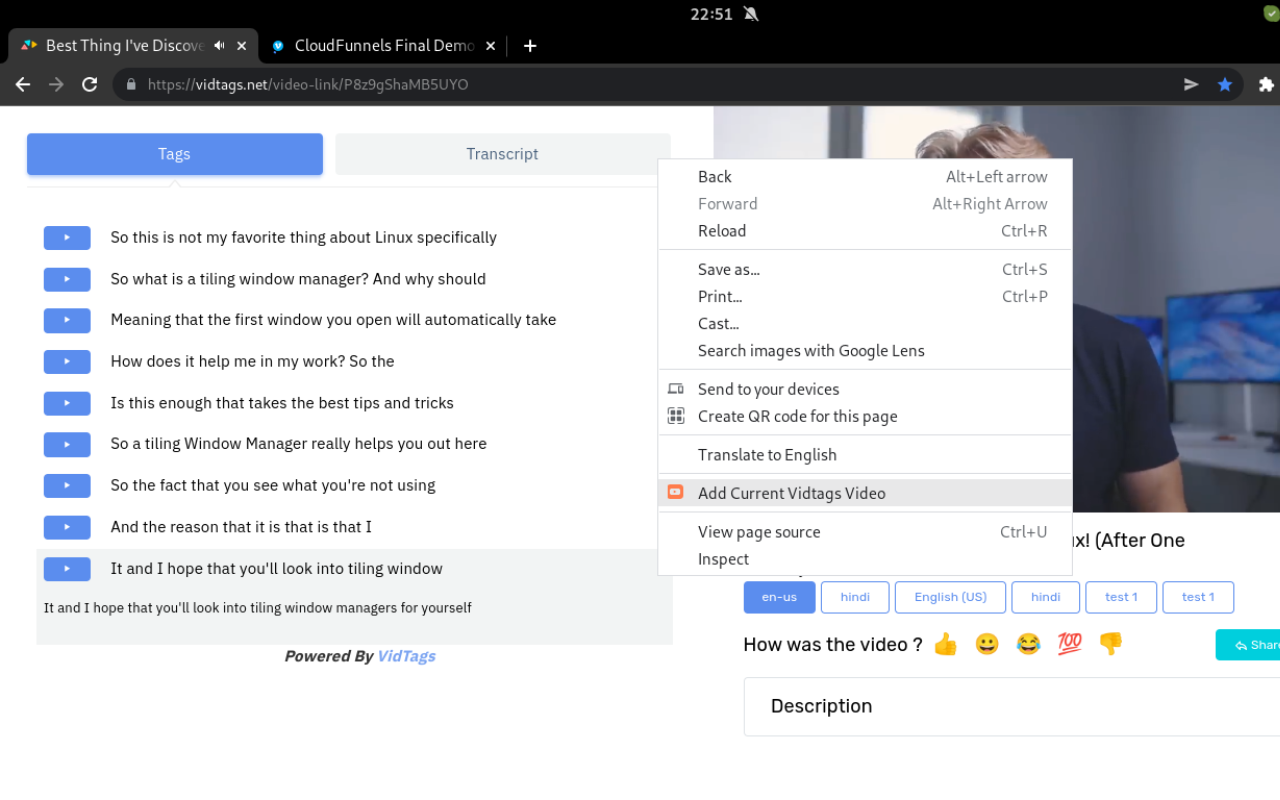React with the thumbs up emoji
1280x800 pixels.
(945, 645)
